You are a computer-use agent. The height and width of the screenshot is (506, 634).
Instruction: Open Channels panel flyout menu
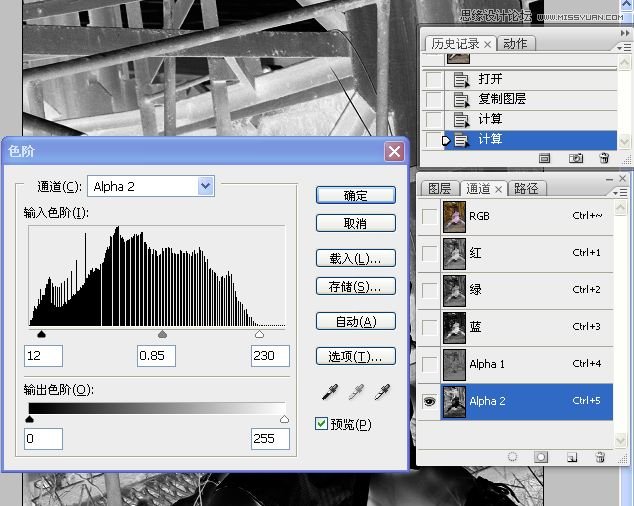click(x=621, y=193)
